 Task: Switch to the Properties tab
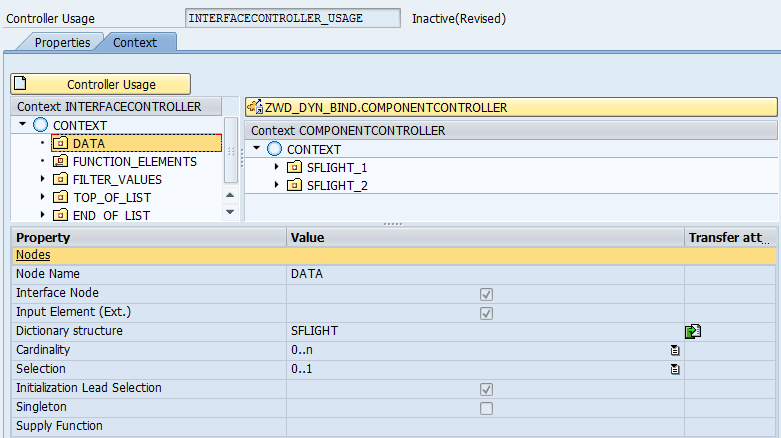(x=62, y=42)
